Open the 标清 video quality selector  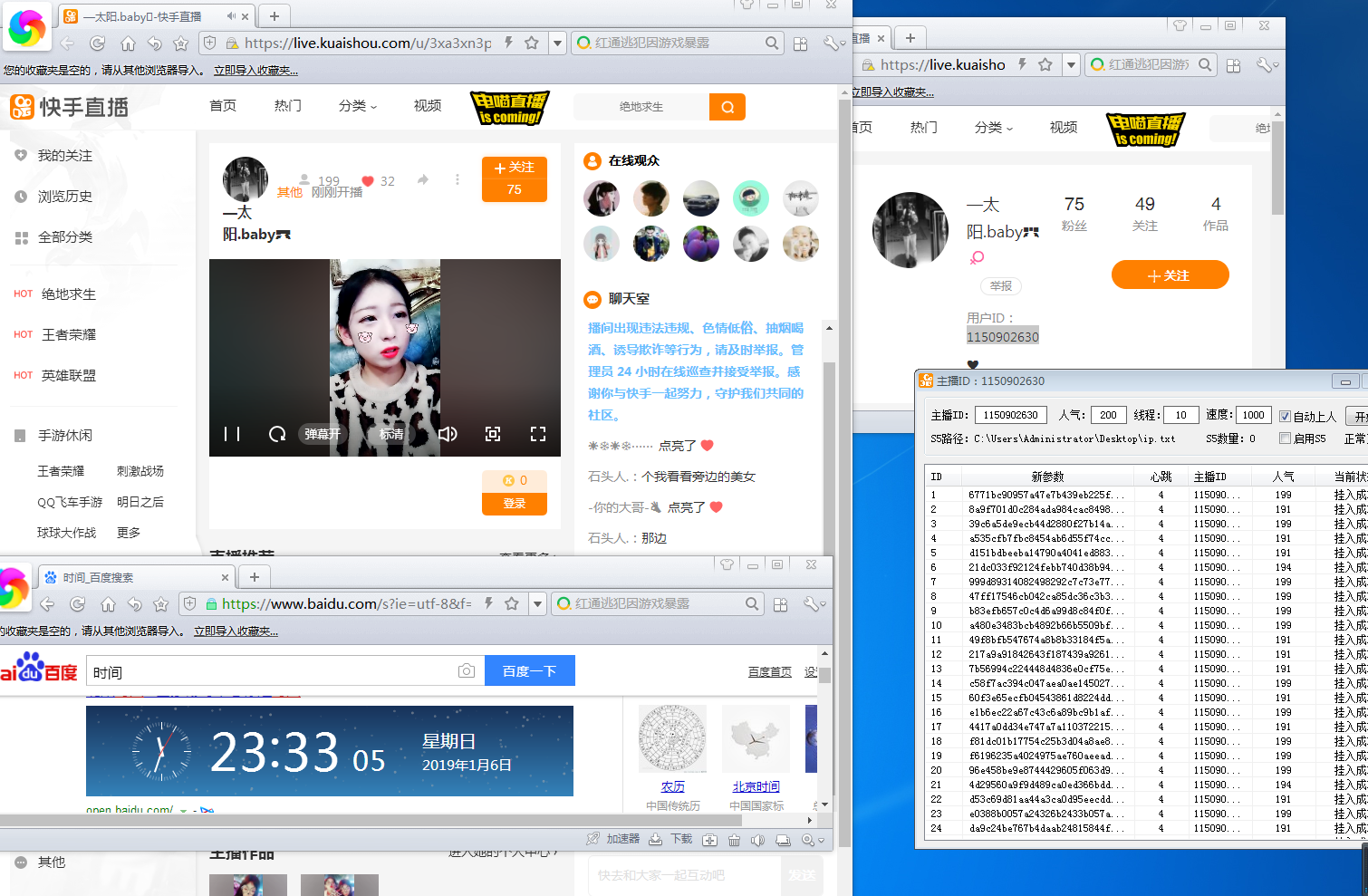point(391,434)
